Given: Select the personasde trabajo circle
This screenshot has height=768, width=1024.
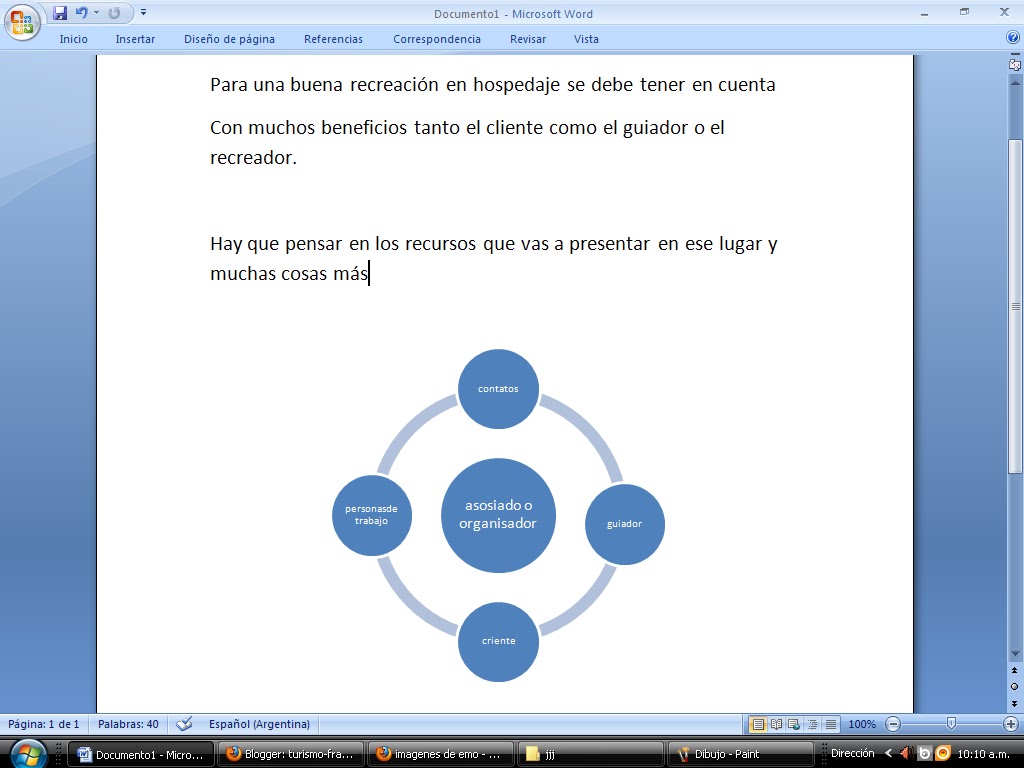Looking at the screenshot, I should tap(372, 515).
